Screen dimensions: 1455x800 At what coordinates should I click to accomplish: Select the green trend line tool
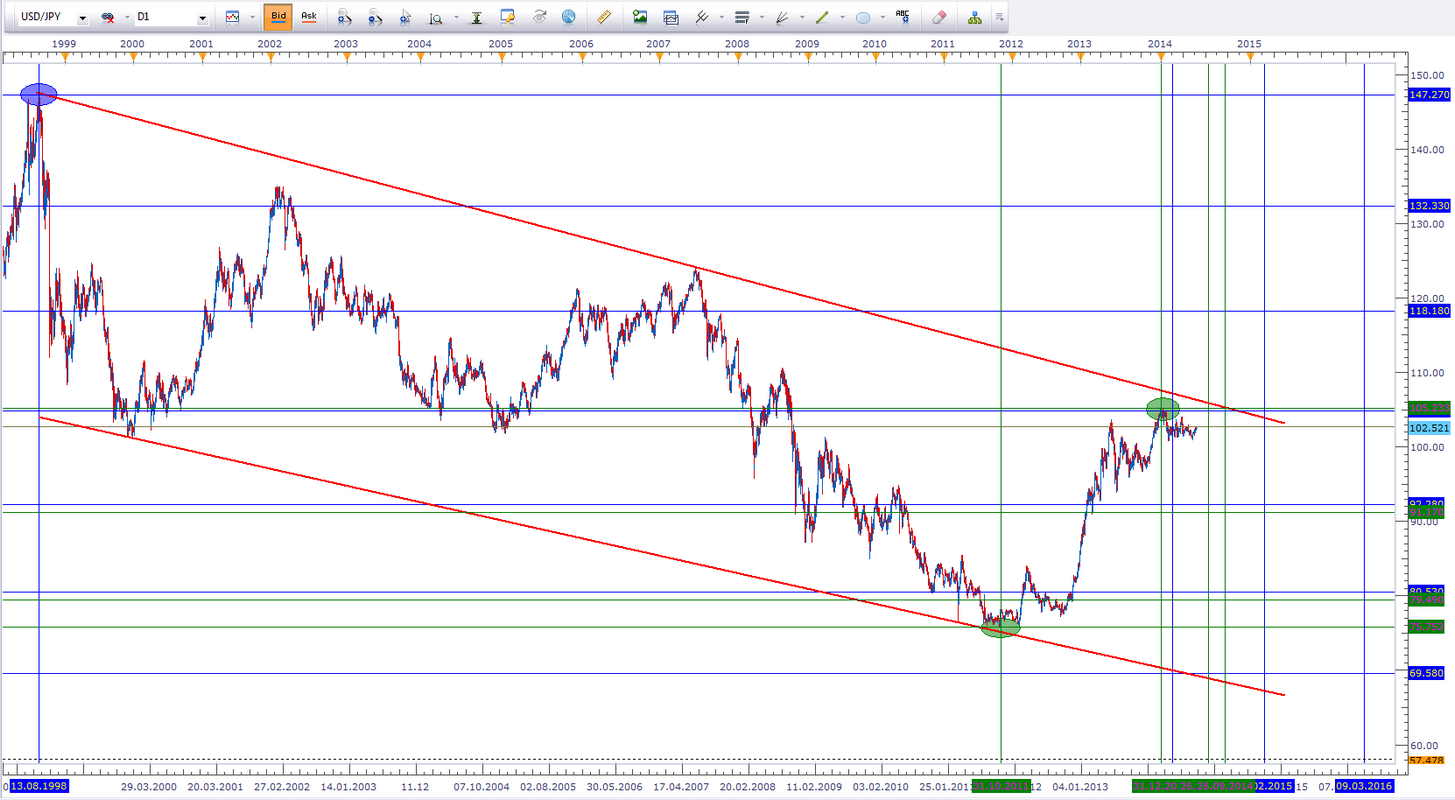pos(822,18)
